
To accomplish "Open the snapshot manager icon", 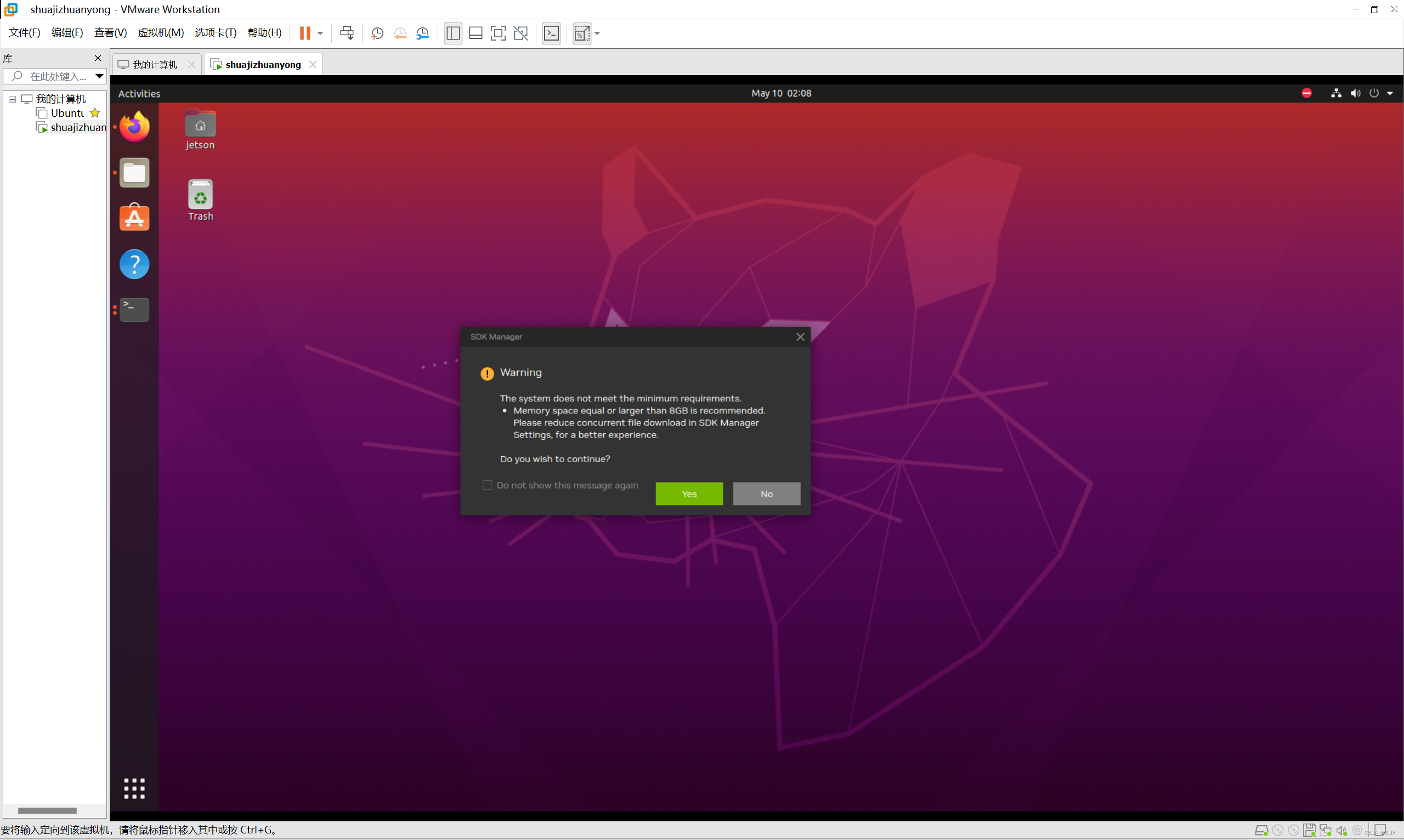I will [423, 33].
